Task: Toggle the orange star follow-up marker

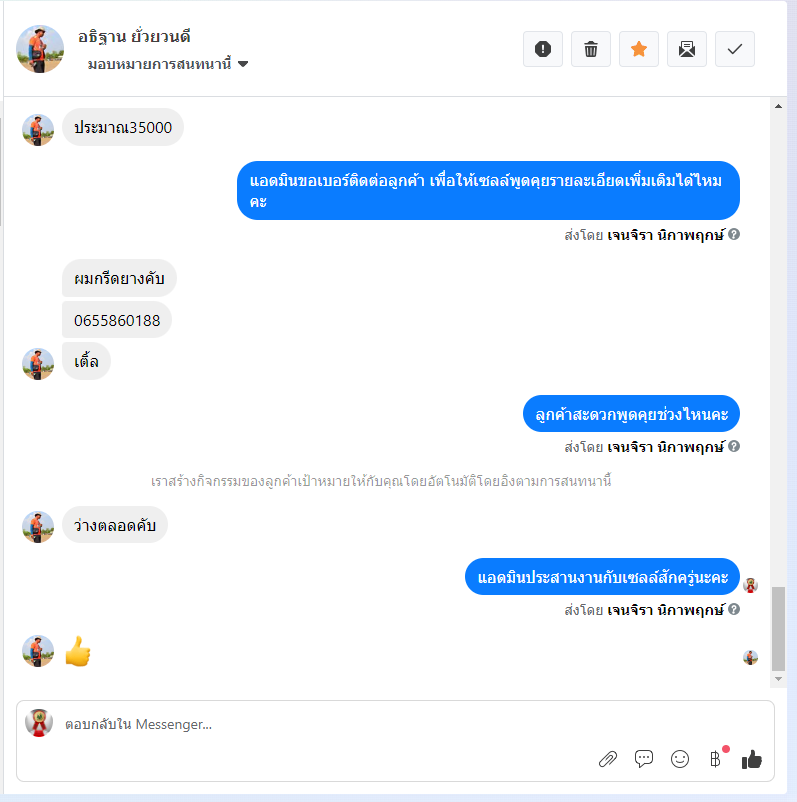Action: 639,49
